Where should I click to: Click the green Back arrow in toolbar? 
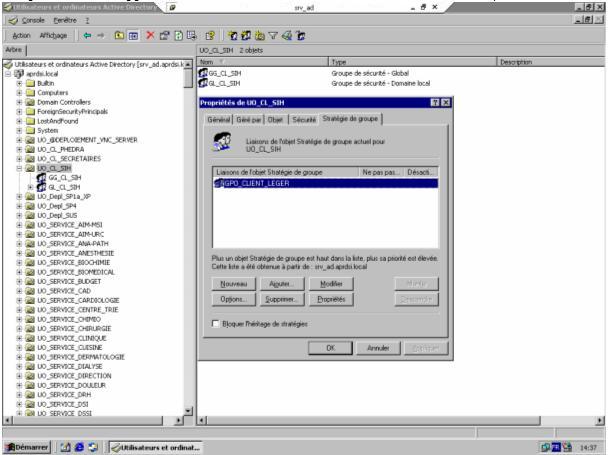click(x=88, y=36)
